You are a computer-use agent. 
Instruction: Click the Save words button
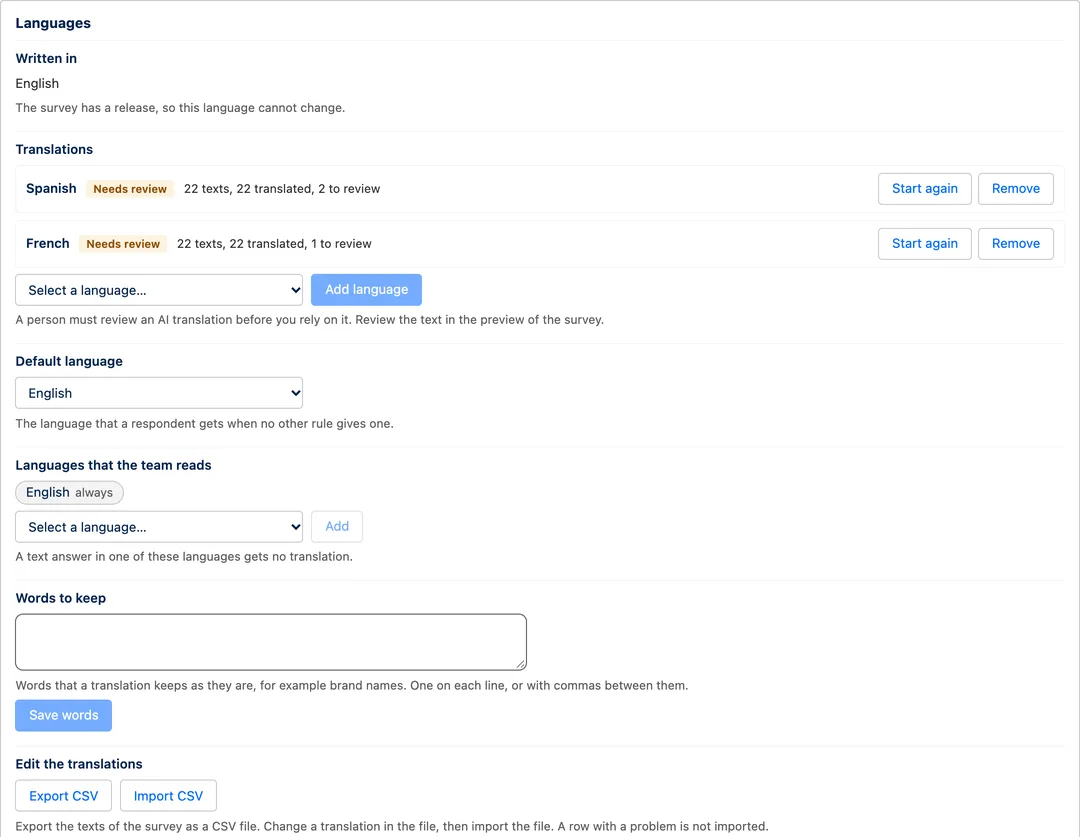63,715
